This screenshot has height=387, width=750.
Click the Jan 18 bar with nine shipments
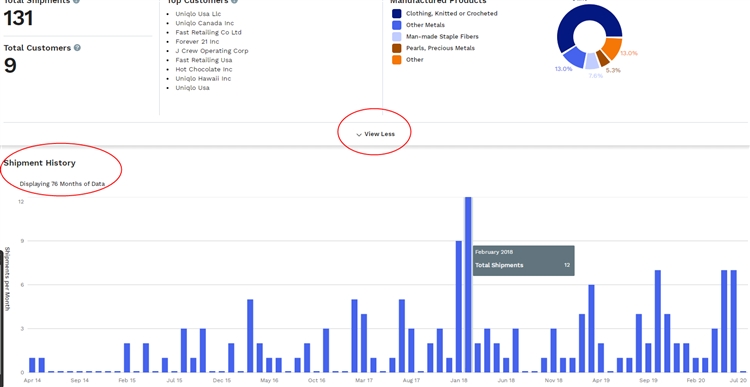(x=459, y=306)
